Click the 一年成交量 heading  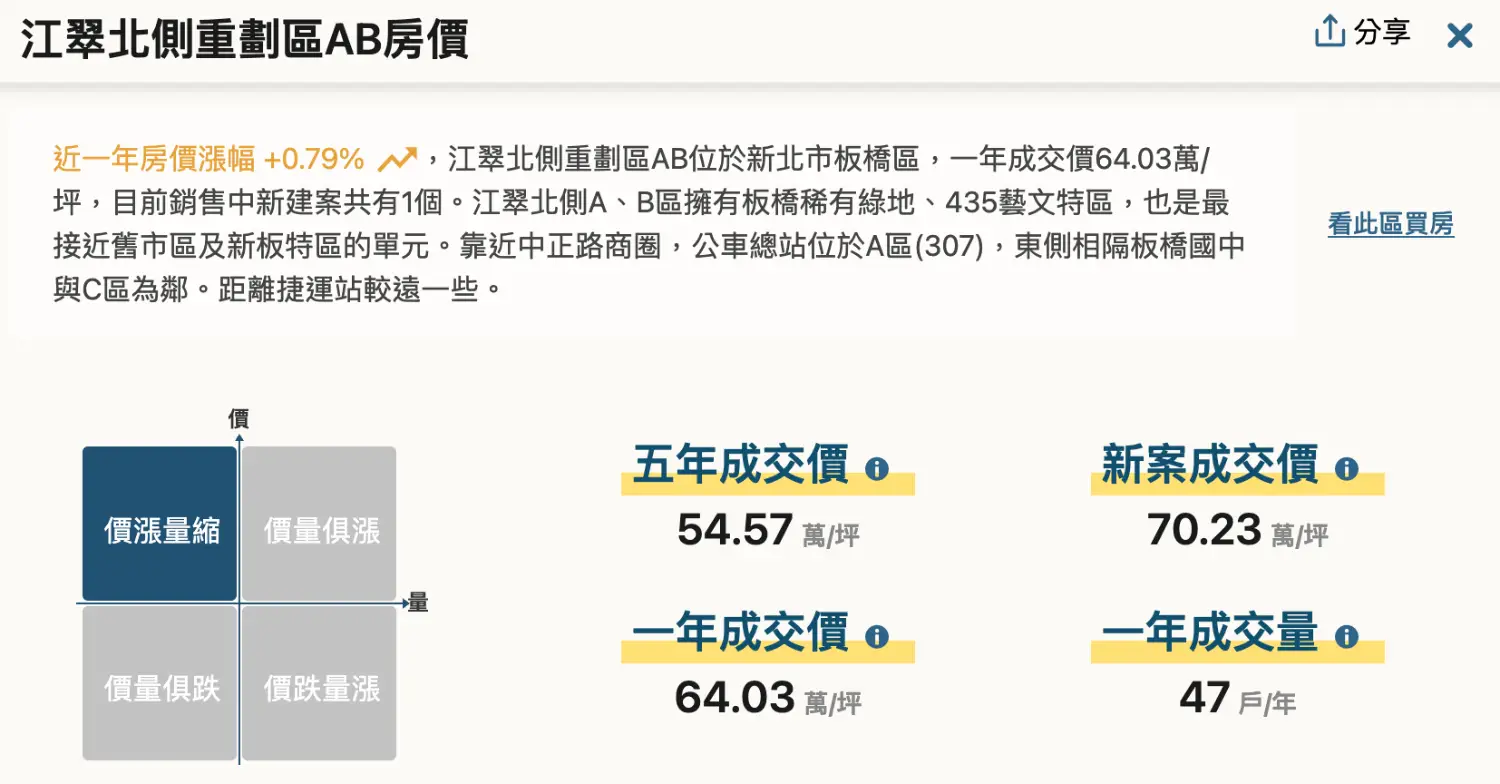click(x=1210, y=634)
